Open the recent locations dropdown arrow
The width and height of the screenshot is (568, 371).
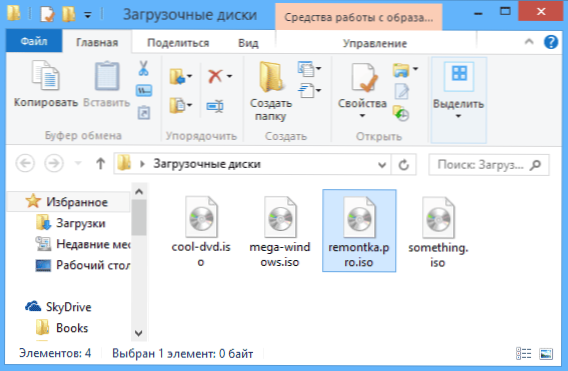[x=78, y=163]
